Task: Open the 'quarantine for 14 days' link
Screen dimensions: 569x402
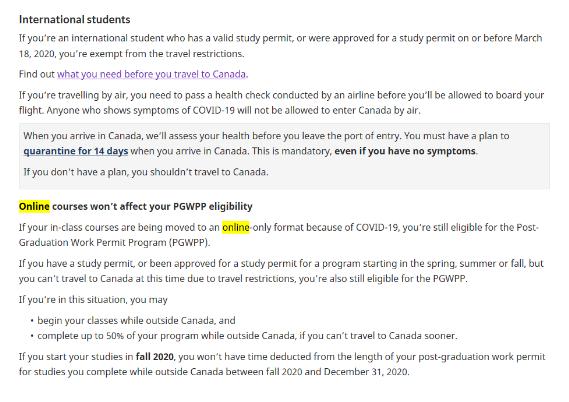Action: tap(75, 151)
